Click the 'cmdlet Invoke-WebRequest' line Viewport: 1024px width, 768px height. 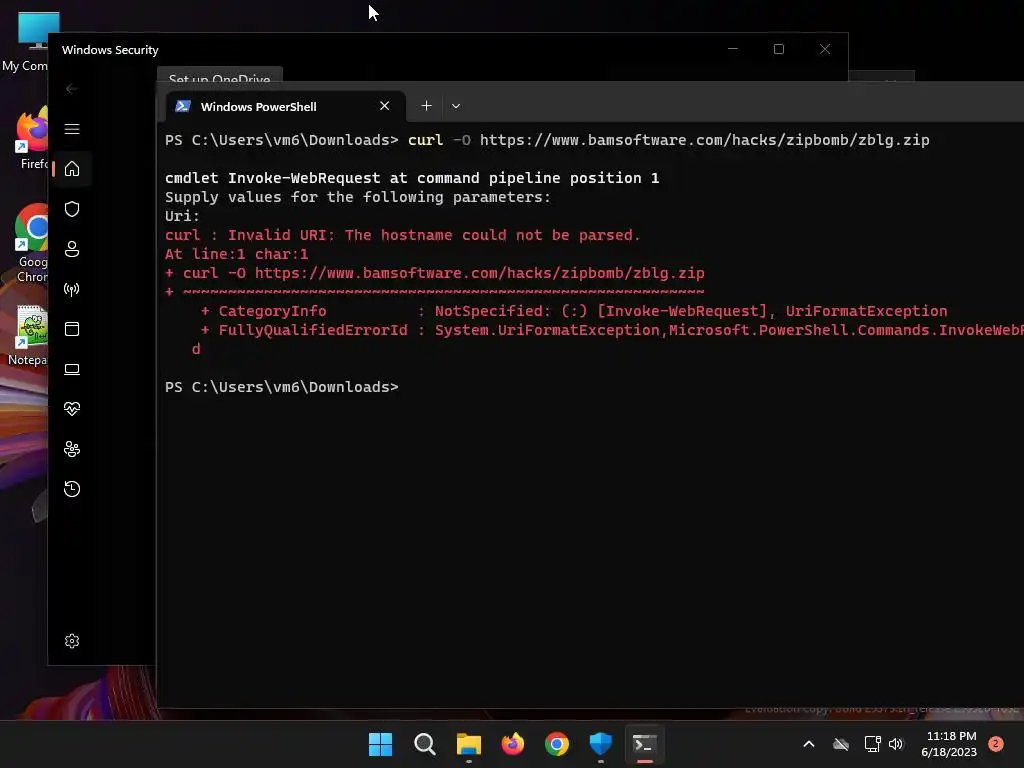point(412,178)
